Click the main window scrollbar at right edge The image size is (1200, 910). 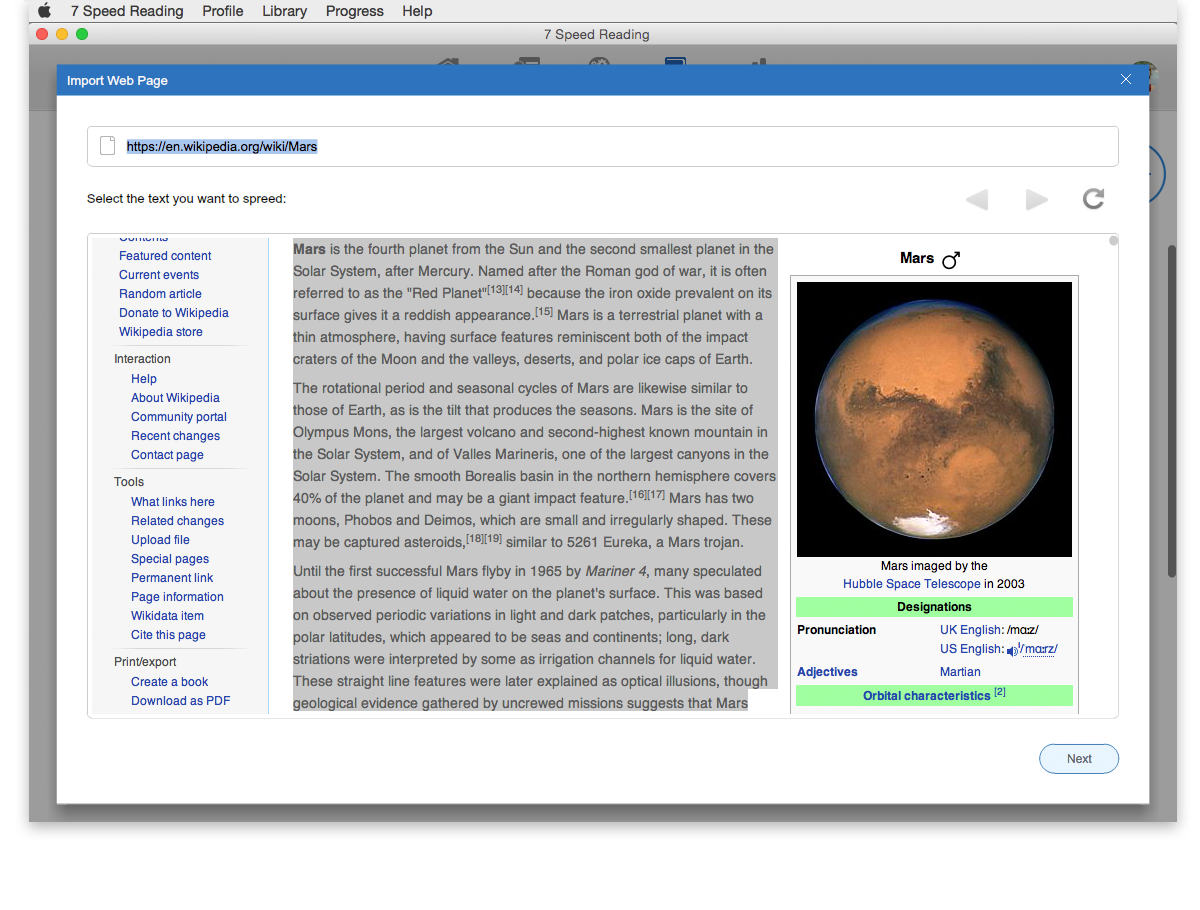click(x=1172, y=410)
